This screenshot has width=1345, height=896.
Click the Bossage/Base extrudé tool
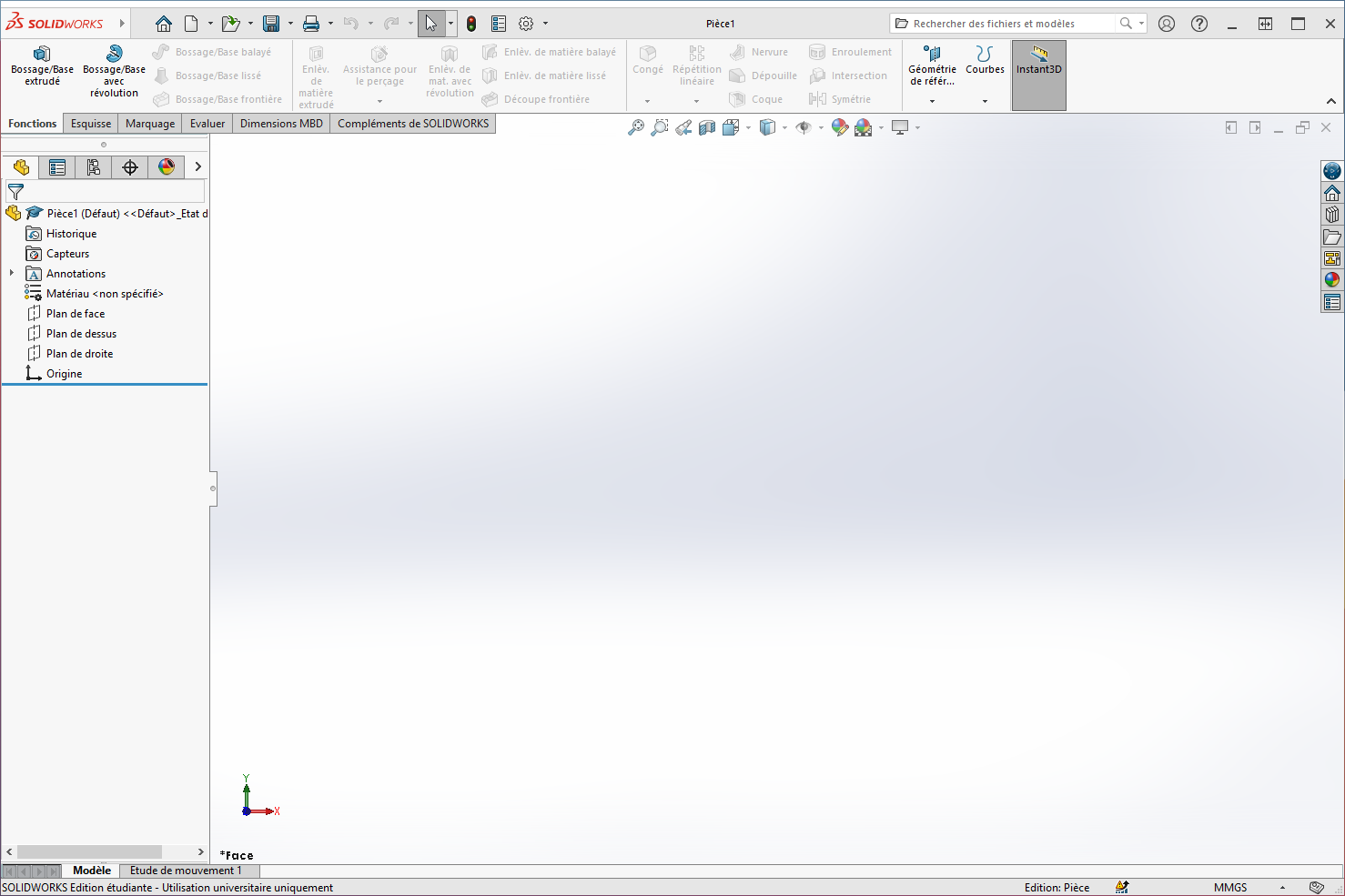42,65
